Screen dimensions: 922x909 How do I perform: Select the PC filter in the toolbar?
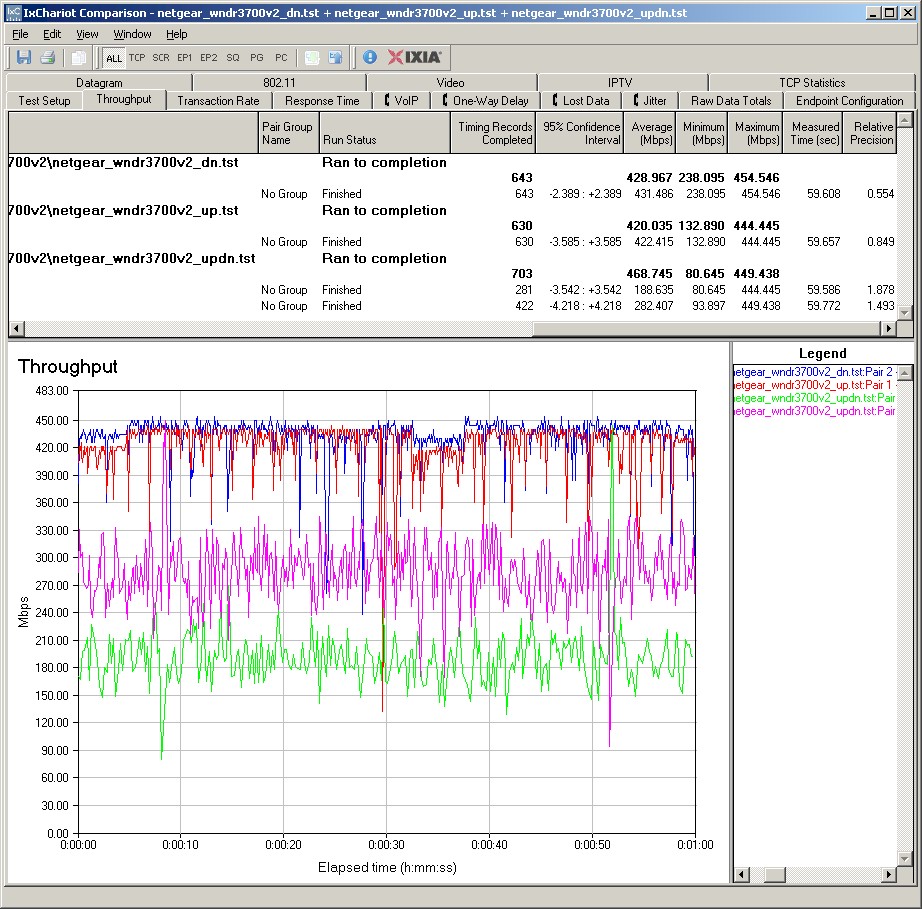[x=281, y=58]
